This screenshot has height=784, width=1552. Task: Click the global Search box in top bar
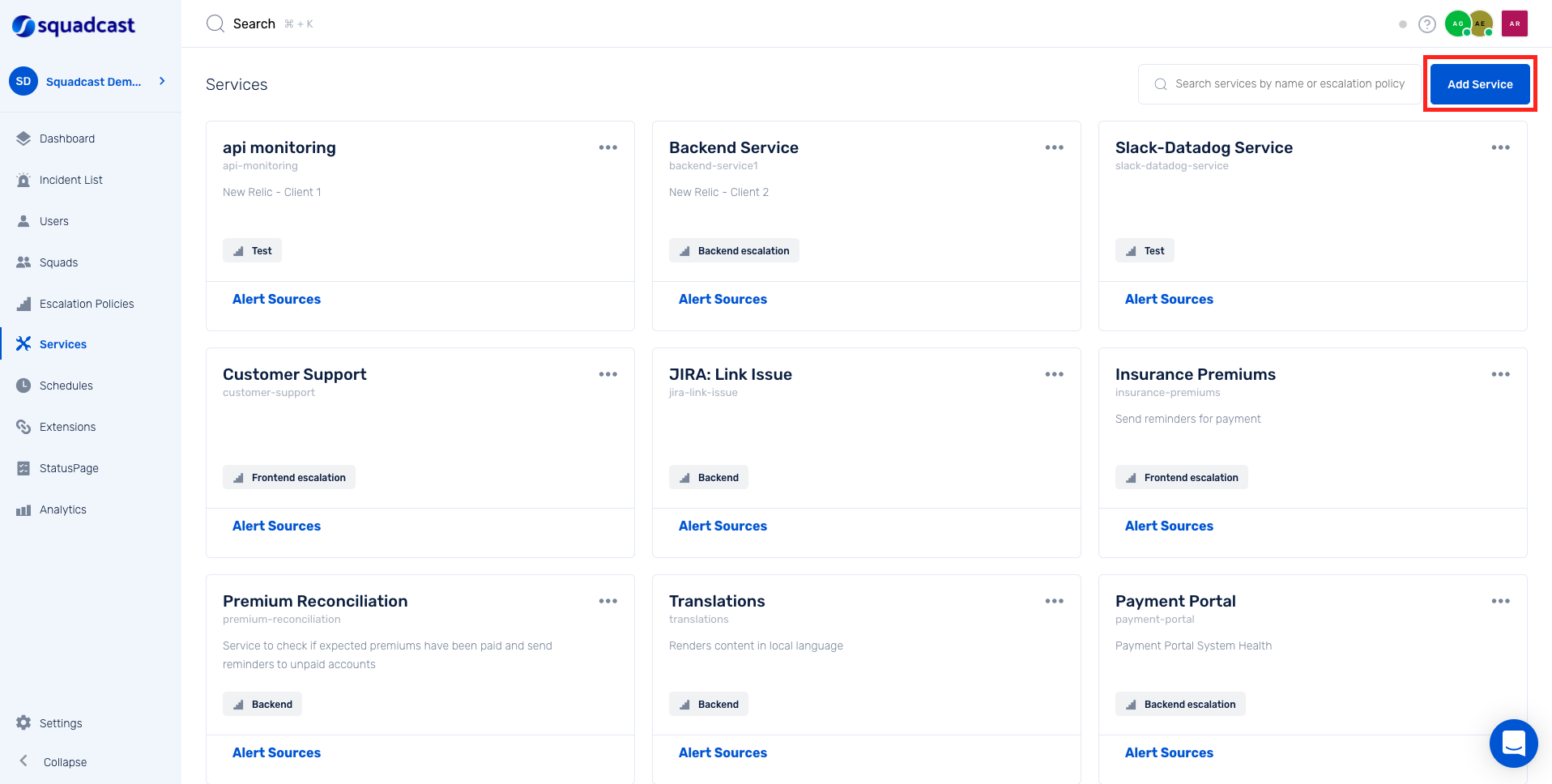point(259,23)
